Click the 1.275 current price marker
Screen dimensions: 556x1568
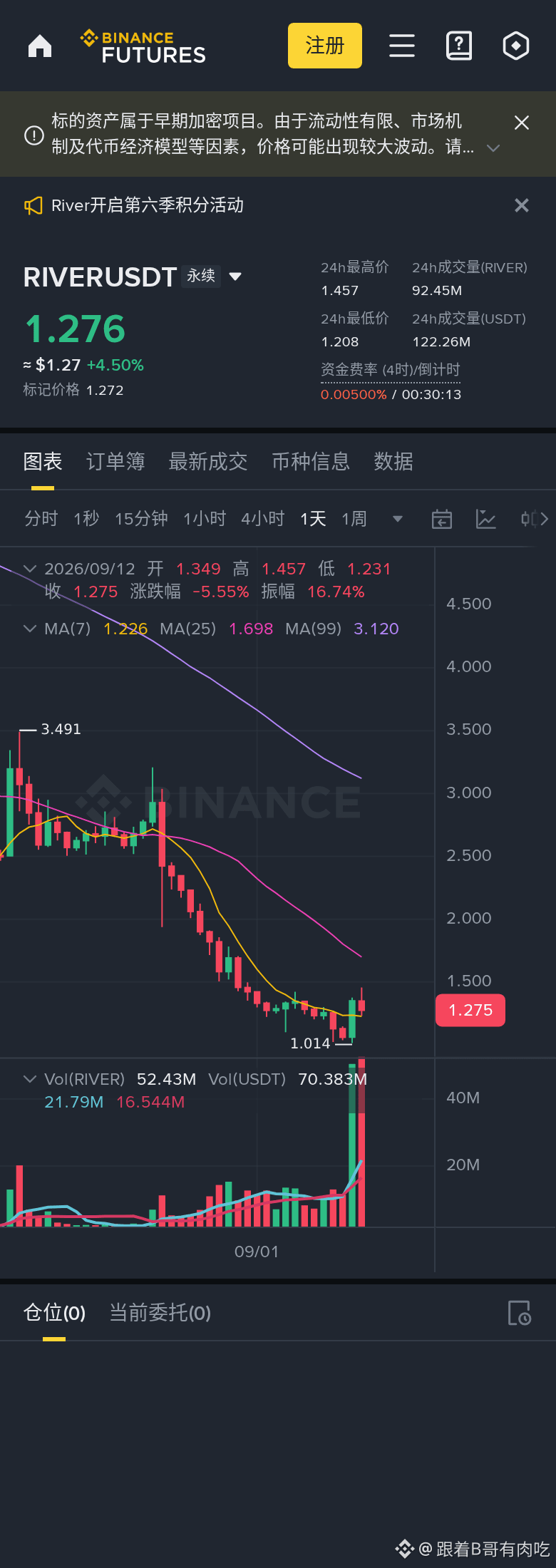point(470,1011)
